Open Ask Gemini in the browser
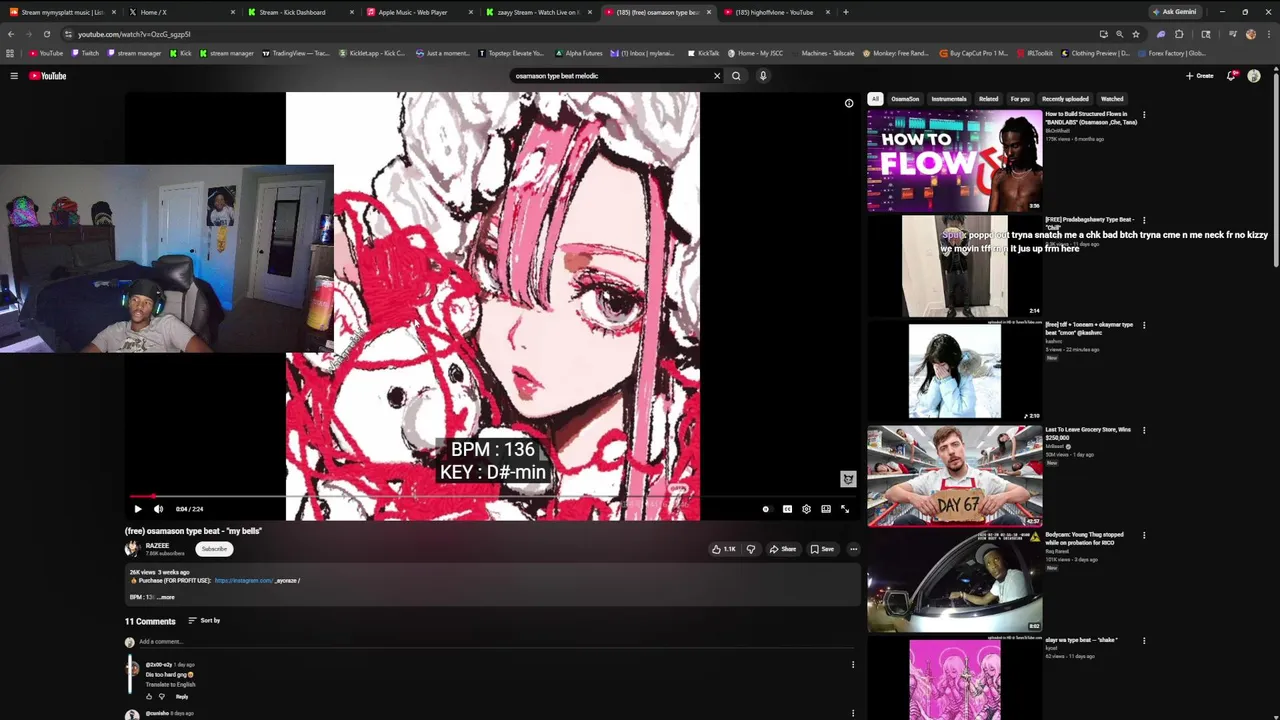1280x720 pixels. click(x=1174, y=12)
